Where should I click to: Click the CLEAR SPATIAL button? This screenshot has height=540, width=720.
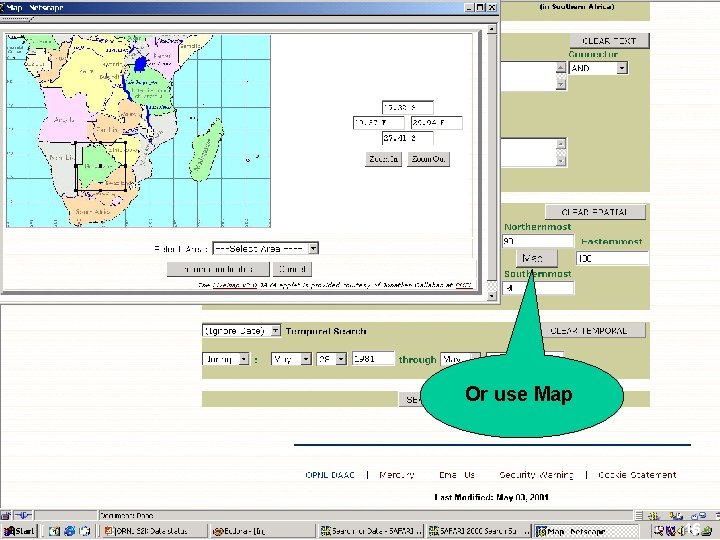[595, 212]
